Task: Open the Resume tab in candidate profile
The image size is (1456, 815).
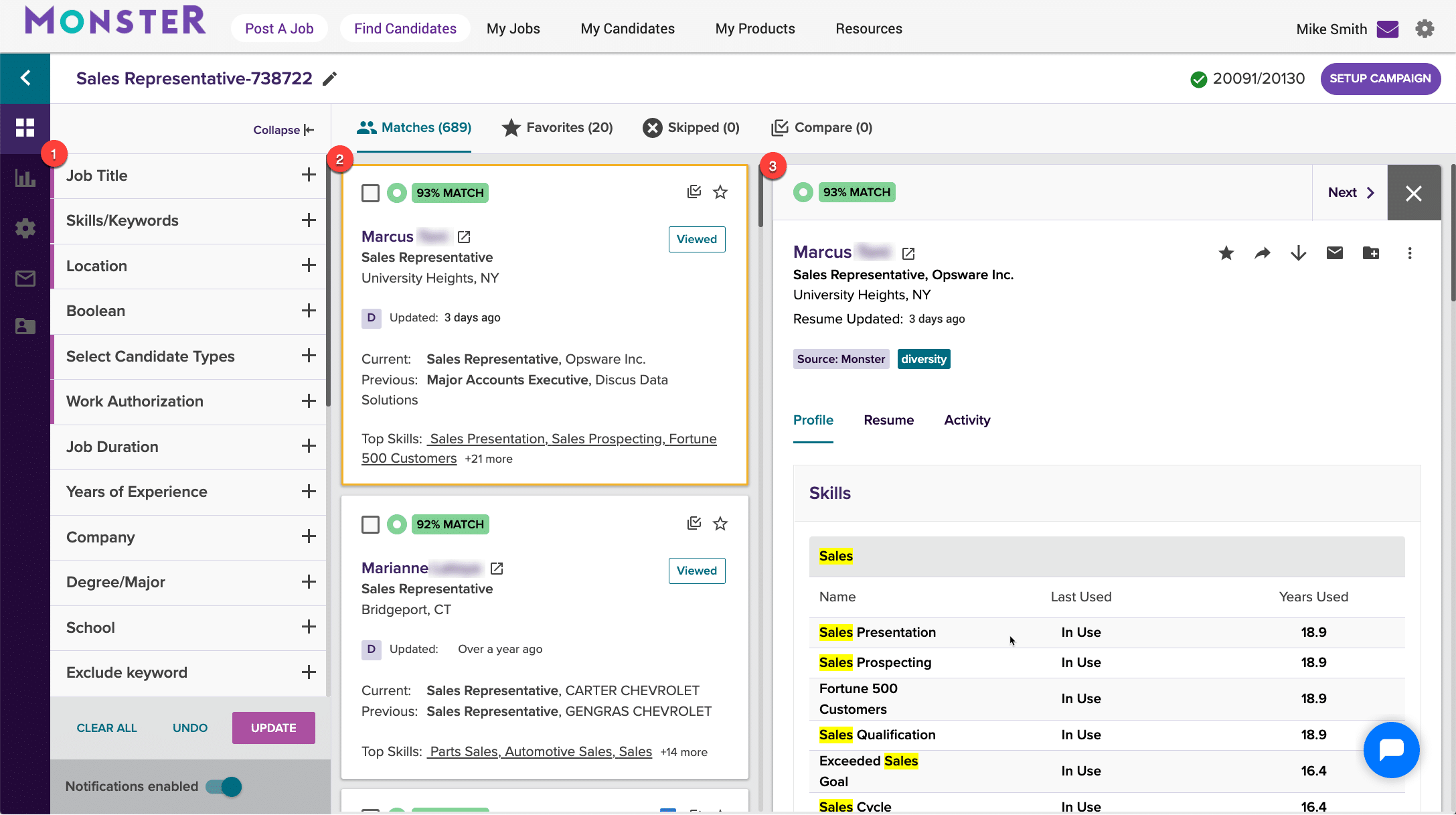Action: (888, 420)
